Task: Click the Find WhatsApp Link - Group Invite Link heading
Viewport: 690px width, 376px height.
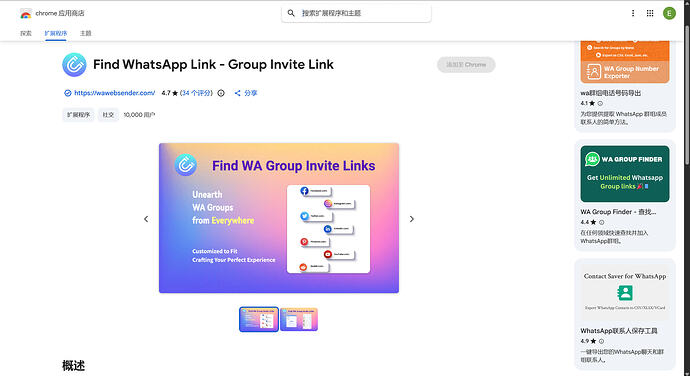Action: 213,65
